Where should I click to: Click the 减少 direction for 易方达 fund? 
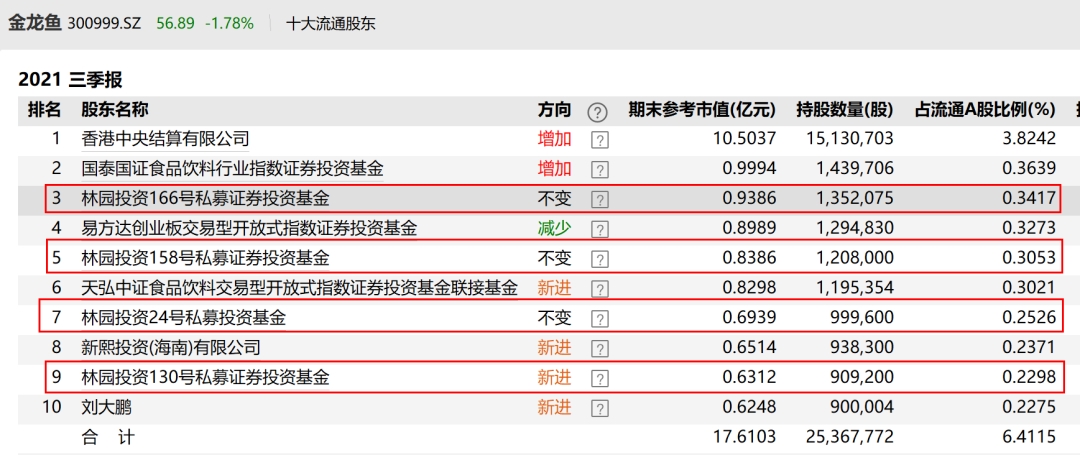554,228
